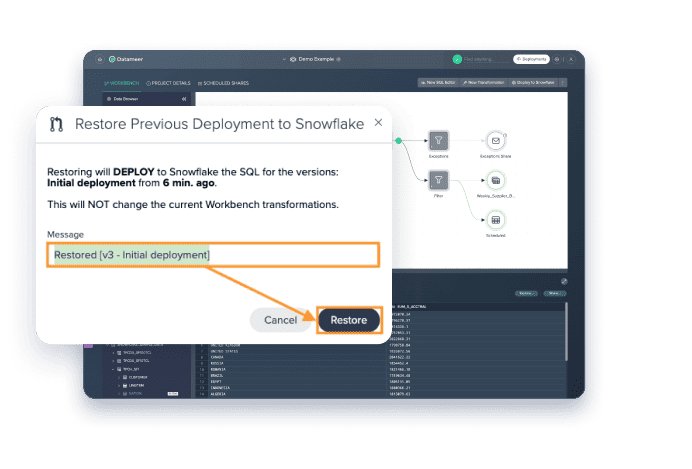Click New Transformation in the toolbar

484,83
